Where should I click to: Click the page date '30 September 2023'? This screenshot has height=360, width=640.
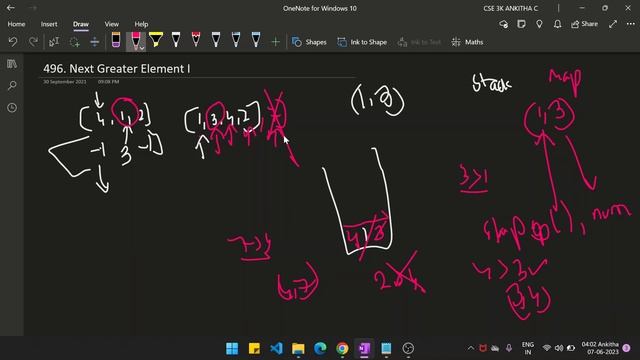tap(65, 82)
